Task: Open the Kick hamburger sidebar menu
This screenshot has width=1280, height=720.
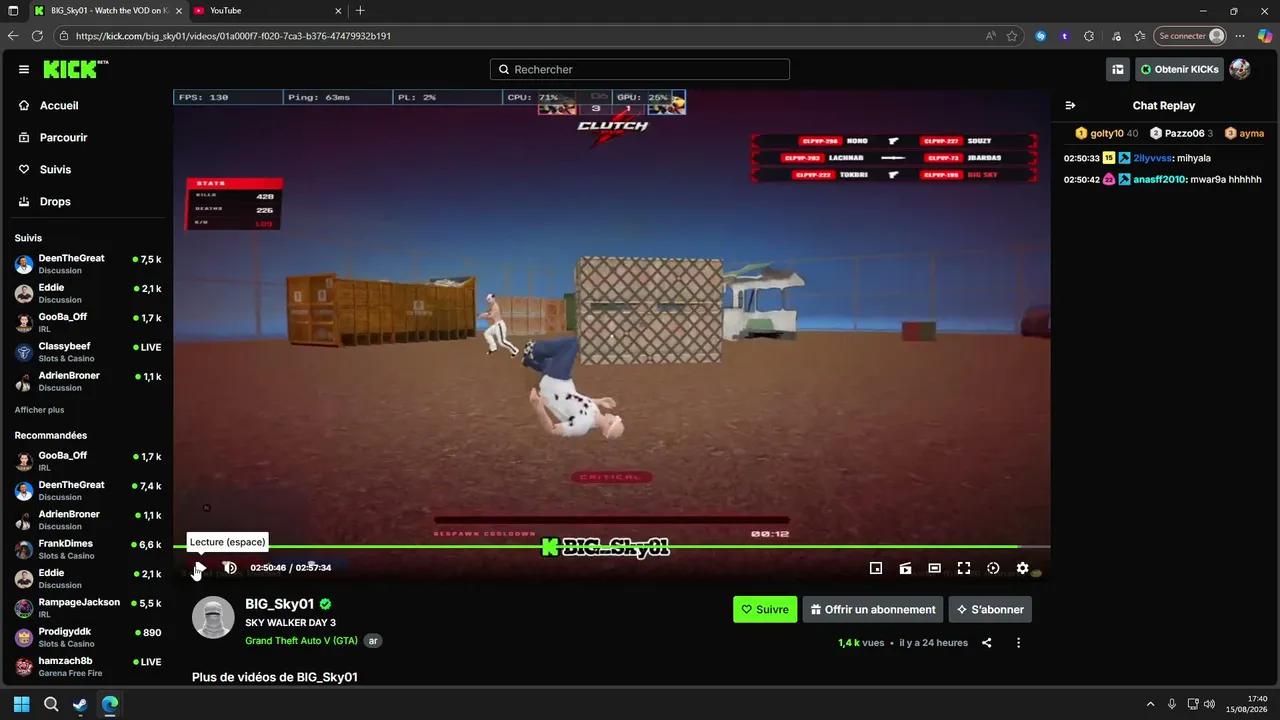Action: pyautogui.click(x=24, y=69)
